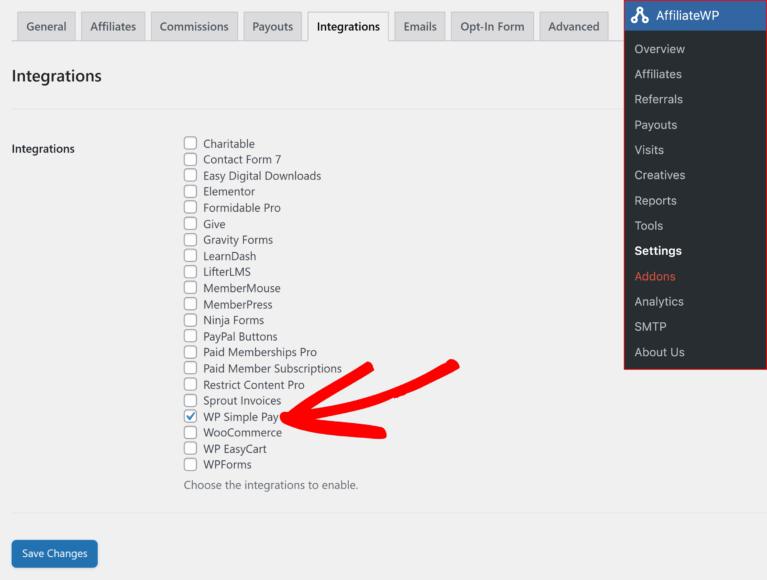Go to the Opt-In Form tab
The image size is (767, 580).
[492, 27]
